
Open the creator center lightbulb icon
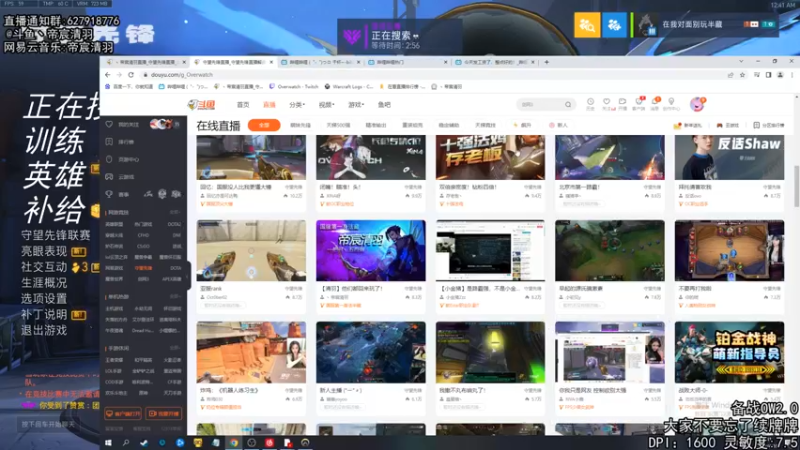point(671,104)
